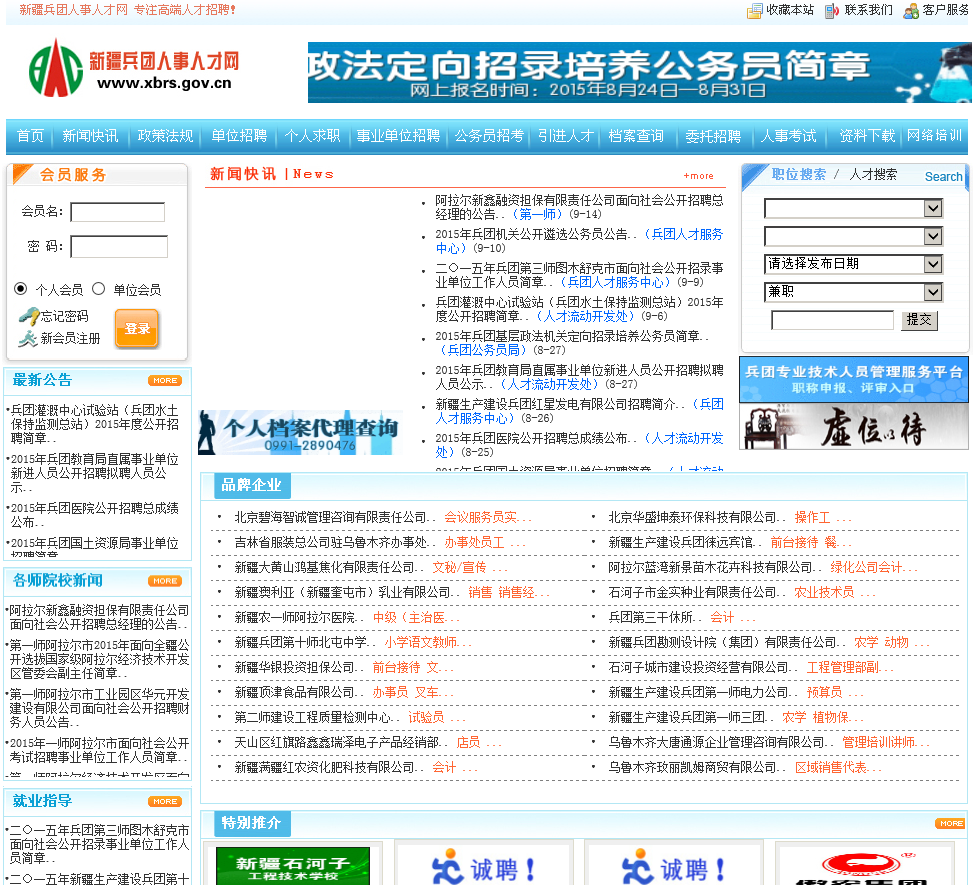Open the 特别推介 MORE badge
This screenshot has width=974, height=885.
pos(950,823)
